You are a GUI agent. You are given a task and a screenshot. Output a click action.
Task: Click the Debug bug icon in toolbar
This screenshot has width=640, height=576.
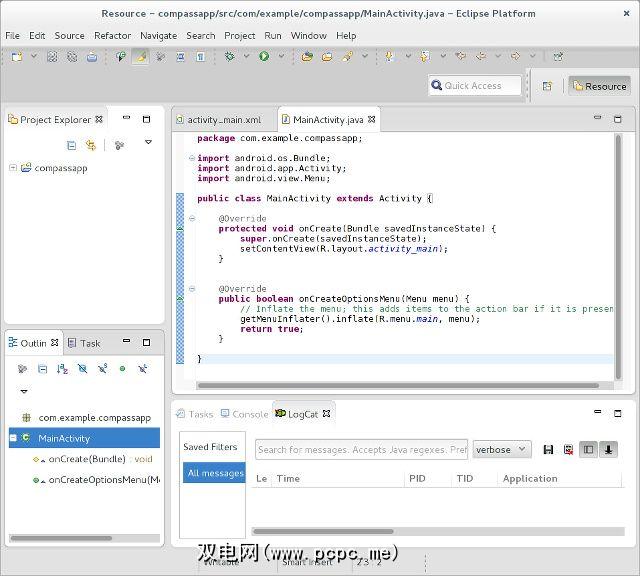point(230,57)
